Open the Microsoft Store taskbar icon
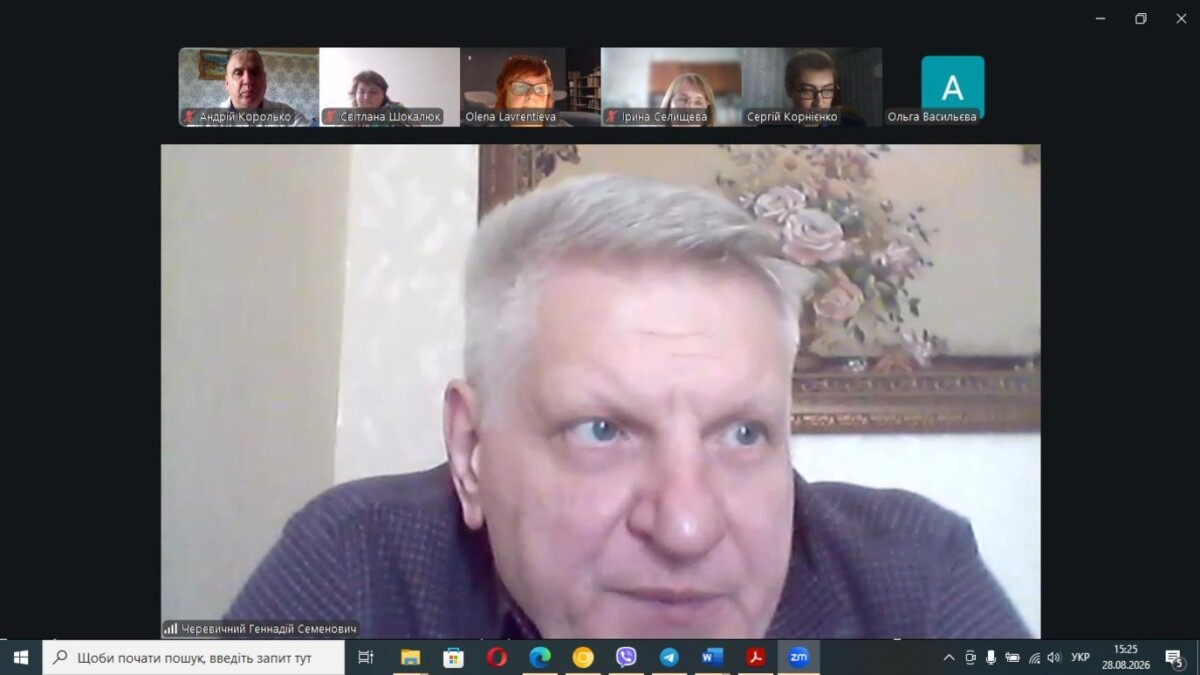This screenshot has height=675, width=1200. (x=453, y=657)
